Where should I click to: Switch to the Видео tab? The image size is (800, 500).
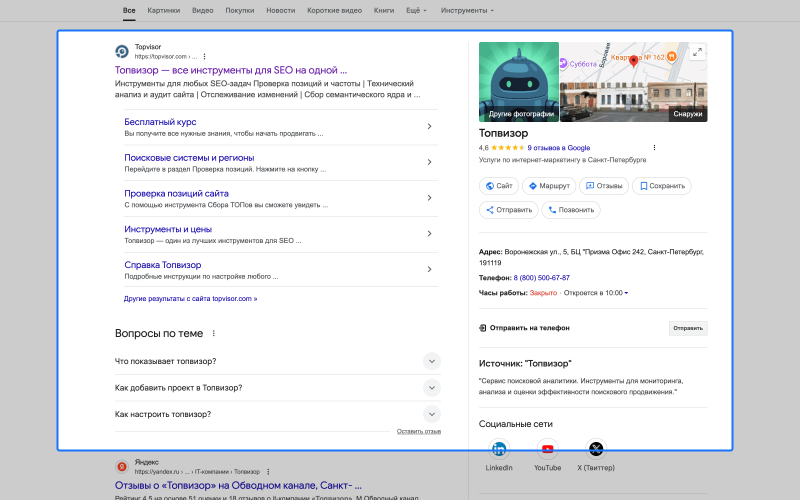(203, 10)
